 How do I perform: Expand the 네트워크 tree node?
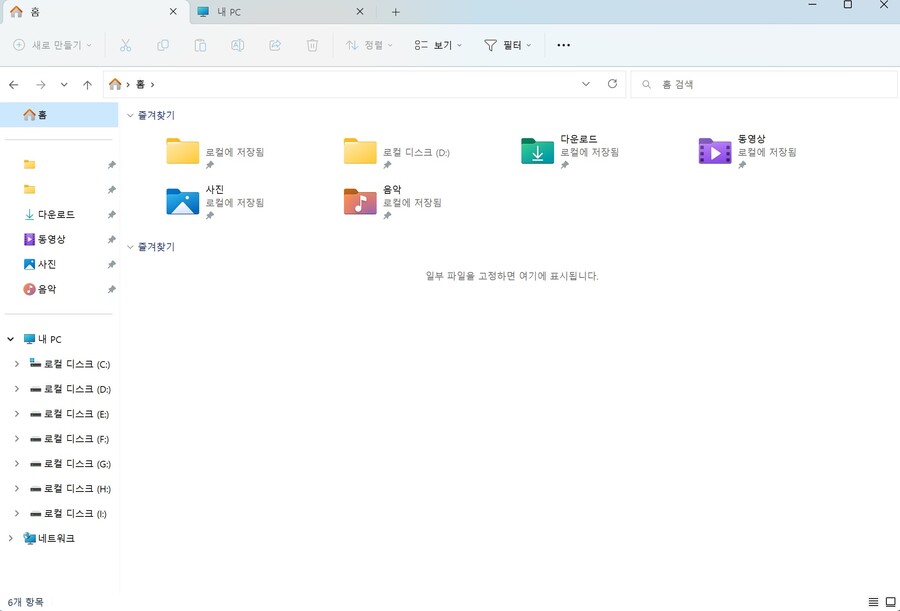(x=10, y=538)
